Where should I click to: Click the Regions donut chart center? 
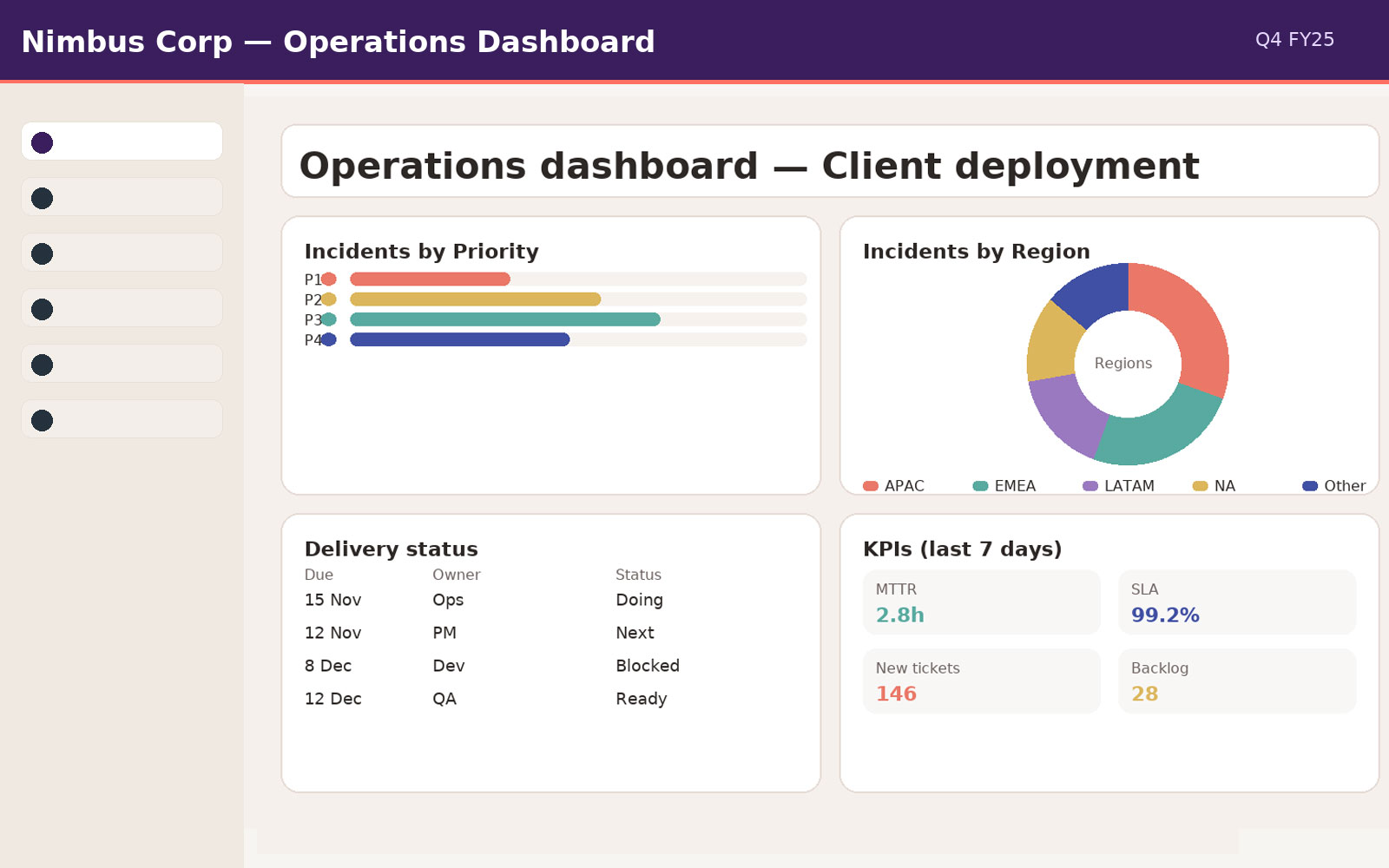[x=1125, y=364]
